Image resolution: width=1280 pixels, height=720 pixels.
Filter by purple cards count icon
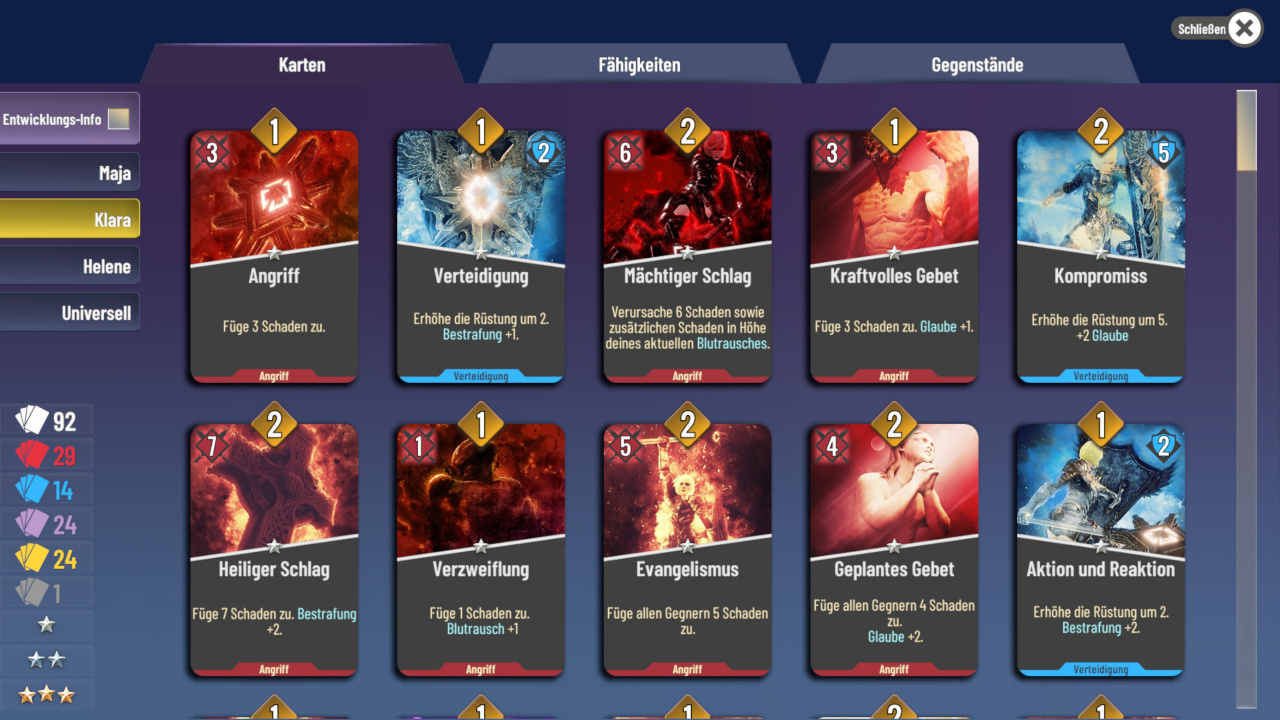pos(33,524)
